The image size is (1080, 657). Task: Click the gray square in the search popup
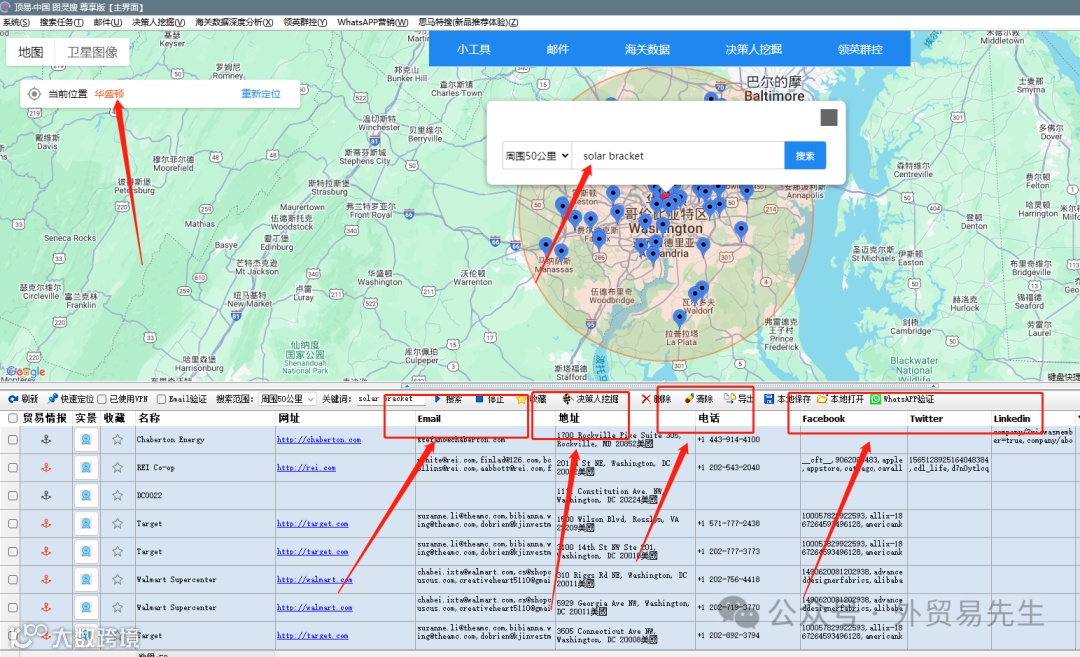[x=829, y=118]
